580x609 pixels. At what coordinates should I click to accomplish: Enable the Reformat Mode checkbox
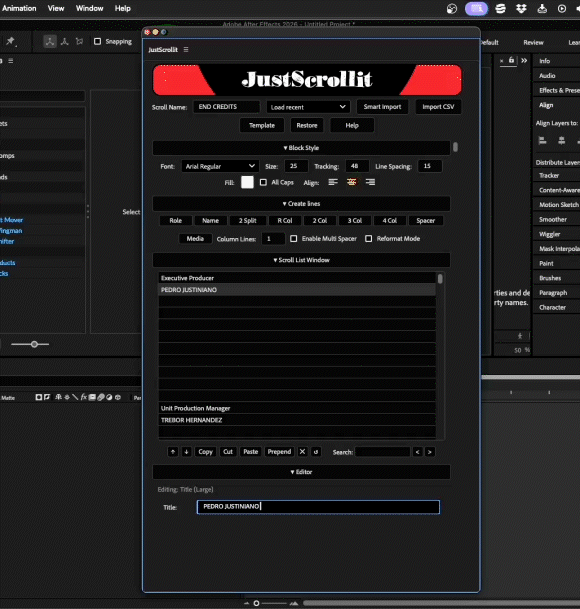click(x=368, y=238)
